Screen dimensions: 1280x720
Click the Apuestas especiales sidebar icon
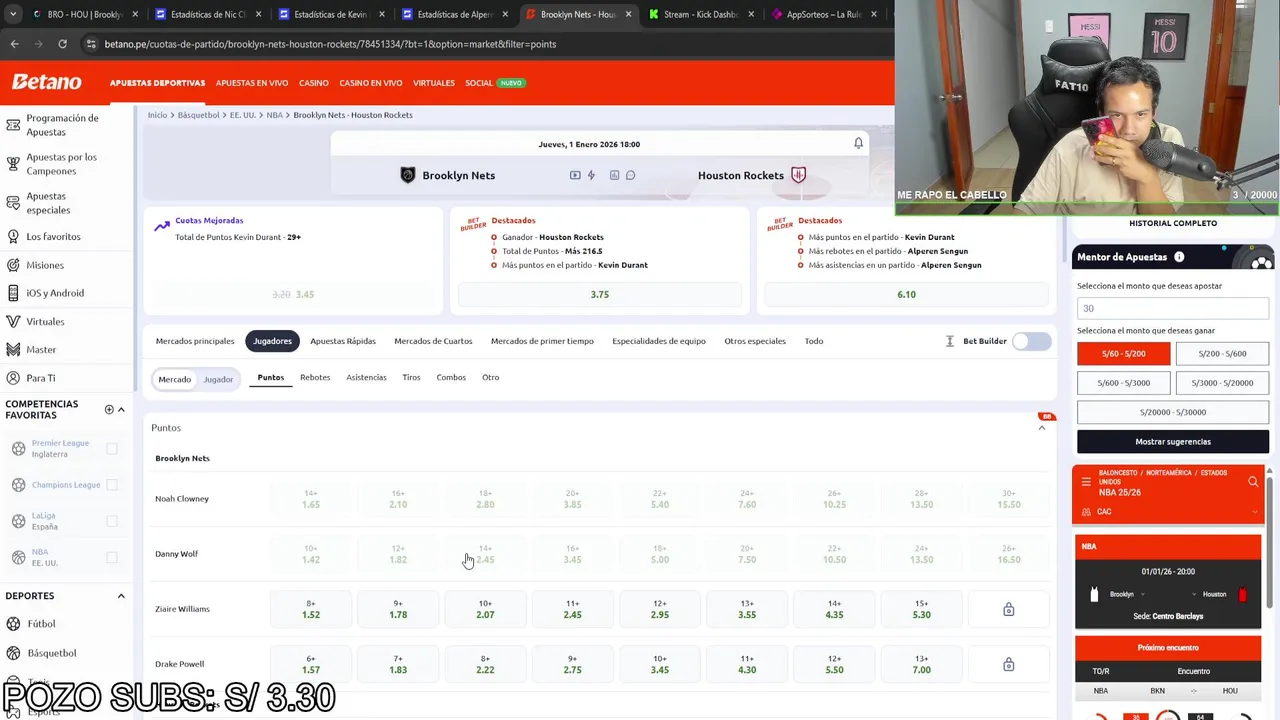(13, 203)
